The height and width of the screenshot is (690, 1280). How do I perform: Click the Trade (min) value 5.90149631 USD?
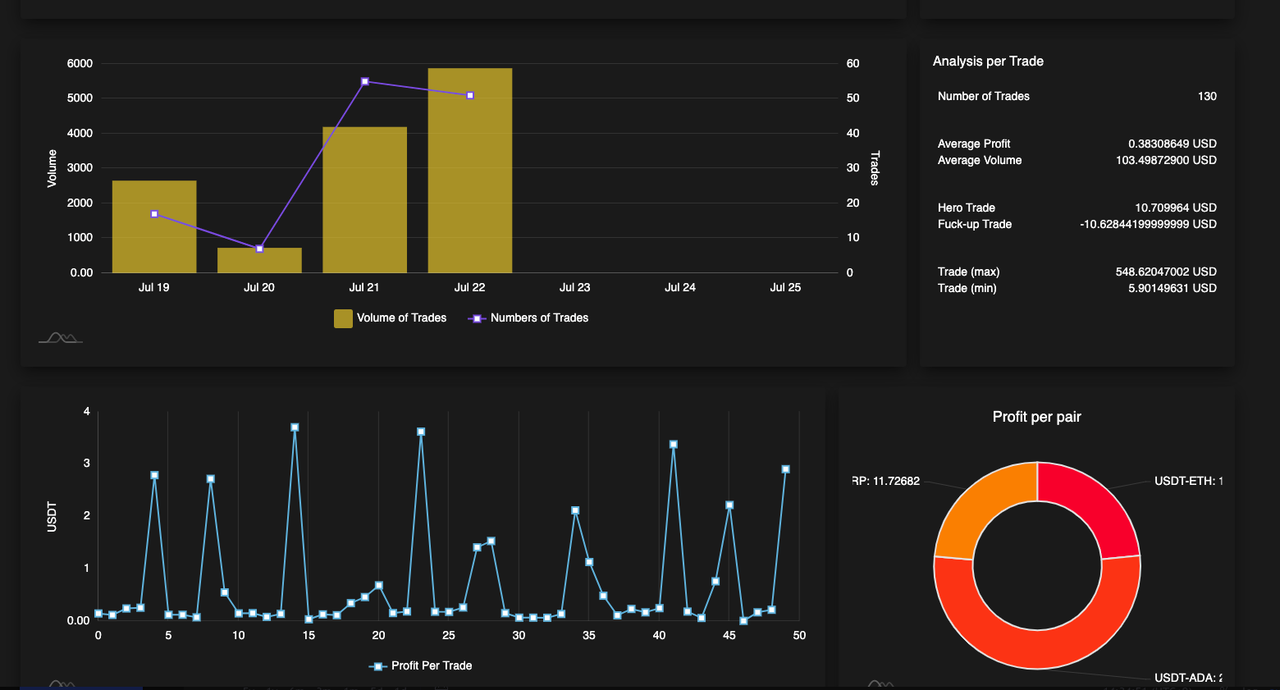pos(1172,288)
